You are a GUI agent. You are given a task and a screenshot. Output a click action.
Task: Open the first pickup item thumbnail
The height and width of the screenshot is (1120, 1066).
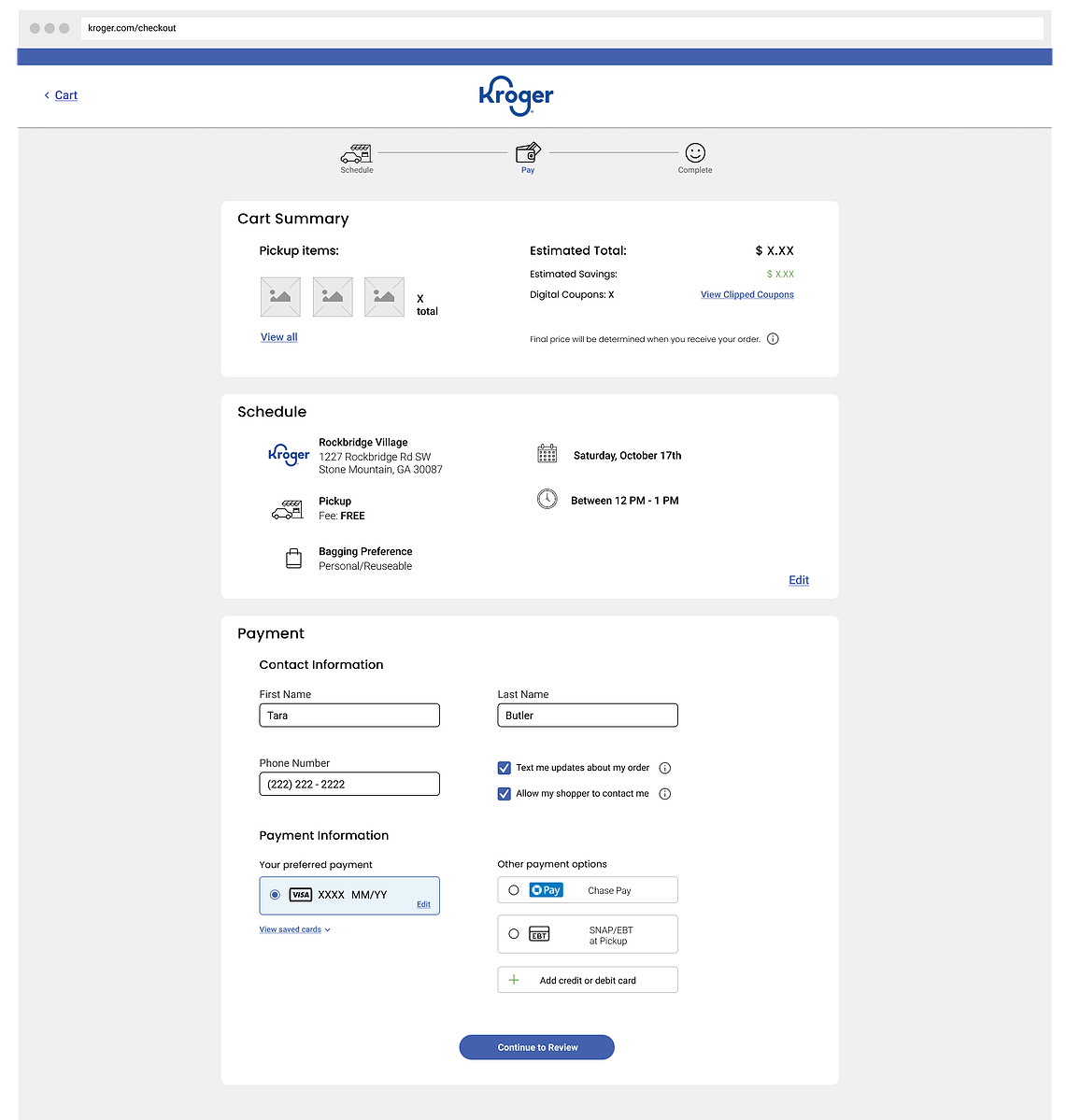pyautogui.click(x=280, y=296)
